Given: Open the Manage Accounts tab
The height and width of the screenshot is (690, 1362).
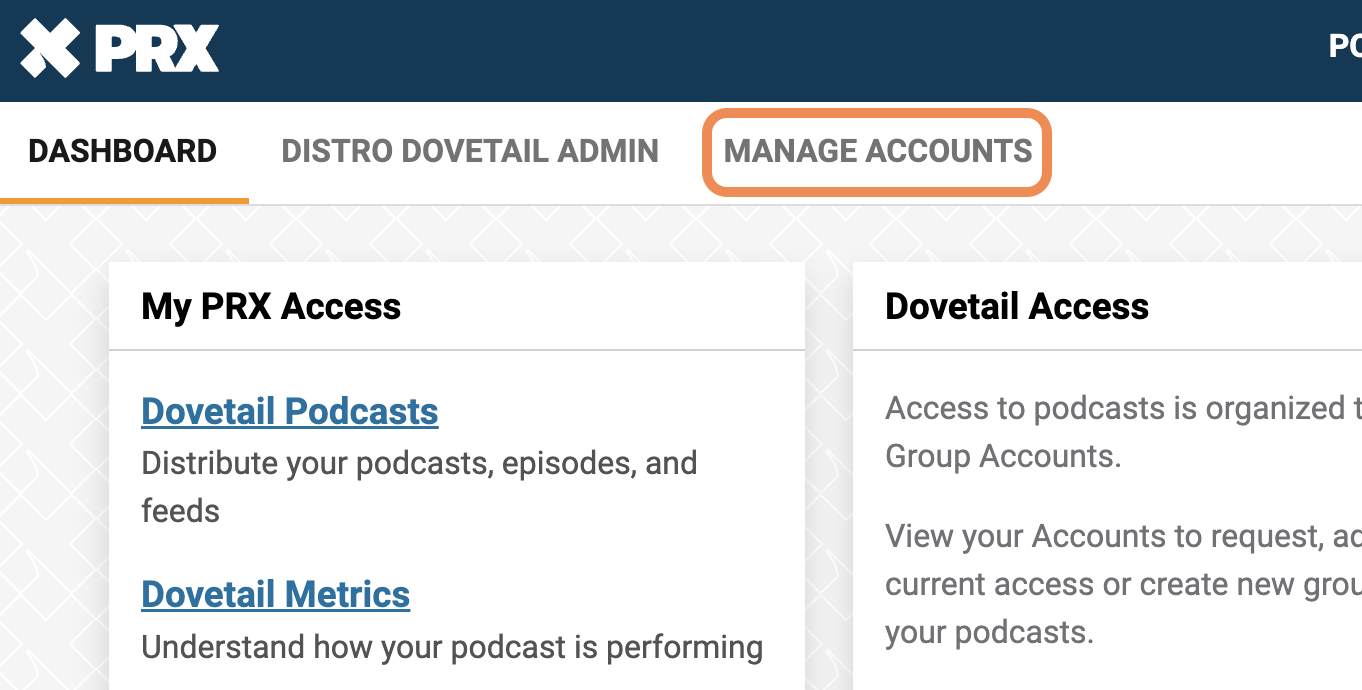Looking at the screenshot, I should (x=878, y=151).
